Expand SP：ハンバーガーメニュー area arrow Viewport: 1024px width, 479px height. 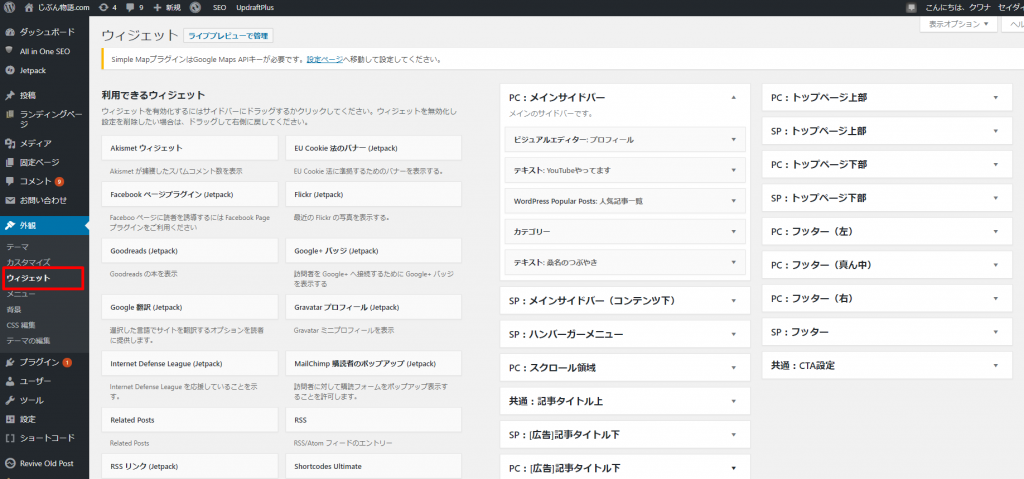(x=733, y=334)
